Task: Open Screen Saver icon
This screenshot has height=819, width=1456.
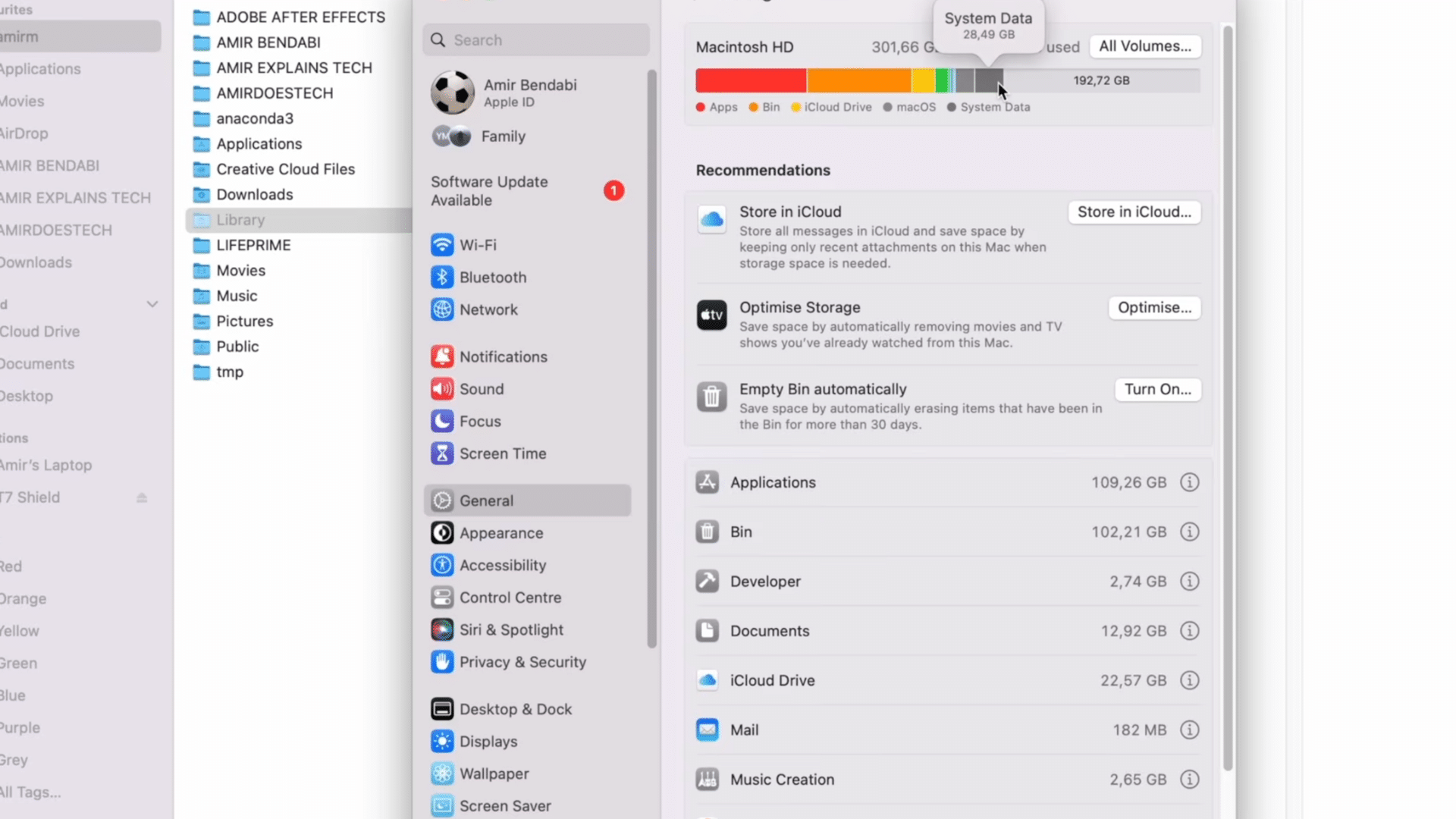Action: click(442, 805)
